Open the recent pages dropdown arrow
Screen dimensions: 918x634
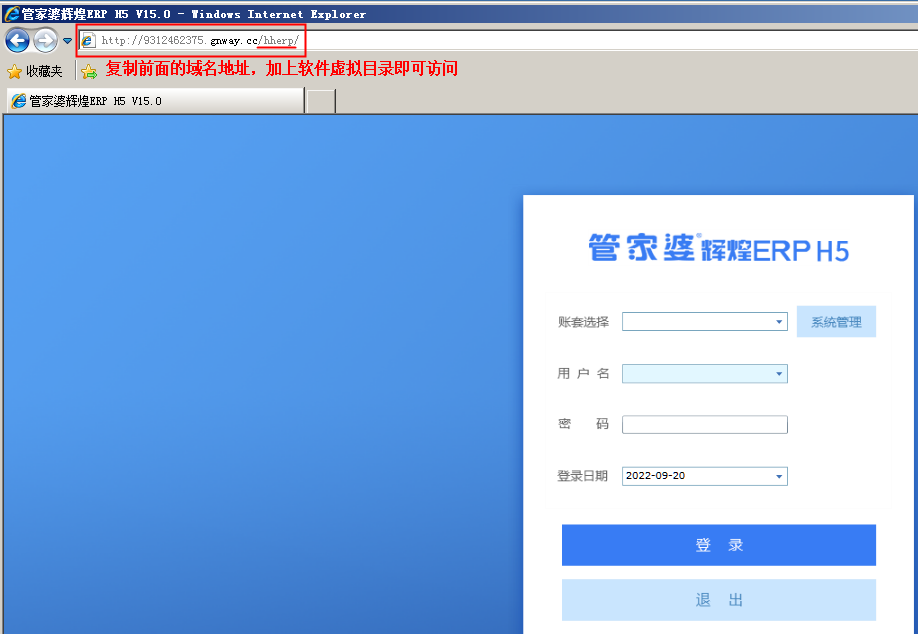67,41
